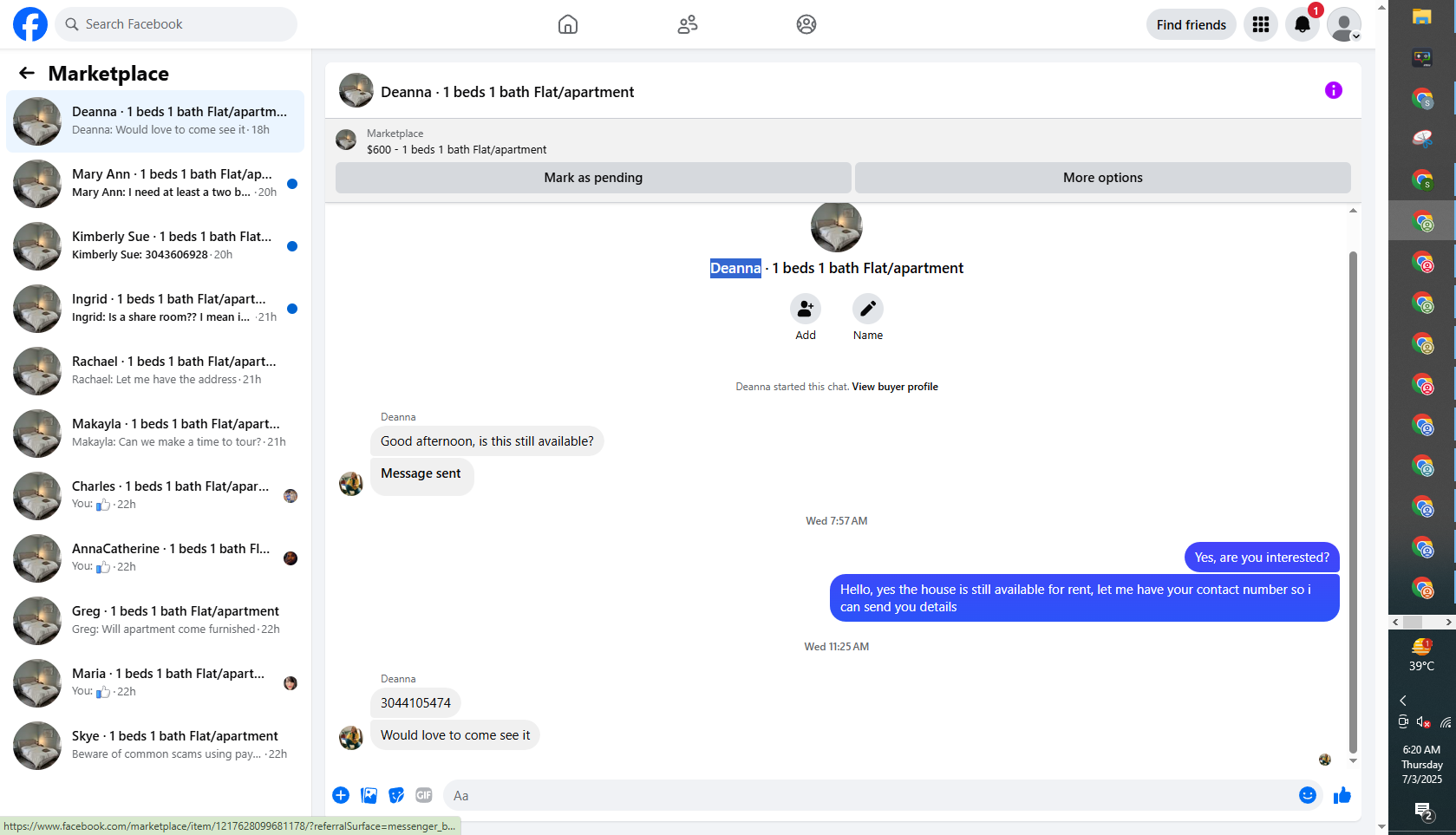Click the Search Facebook field
The width and height of the screenshot is (1456, 835).
[x=176, y=24]
